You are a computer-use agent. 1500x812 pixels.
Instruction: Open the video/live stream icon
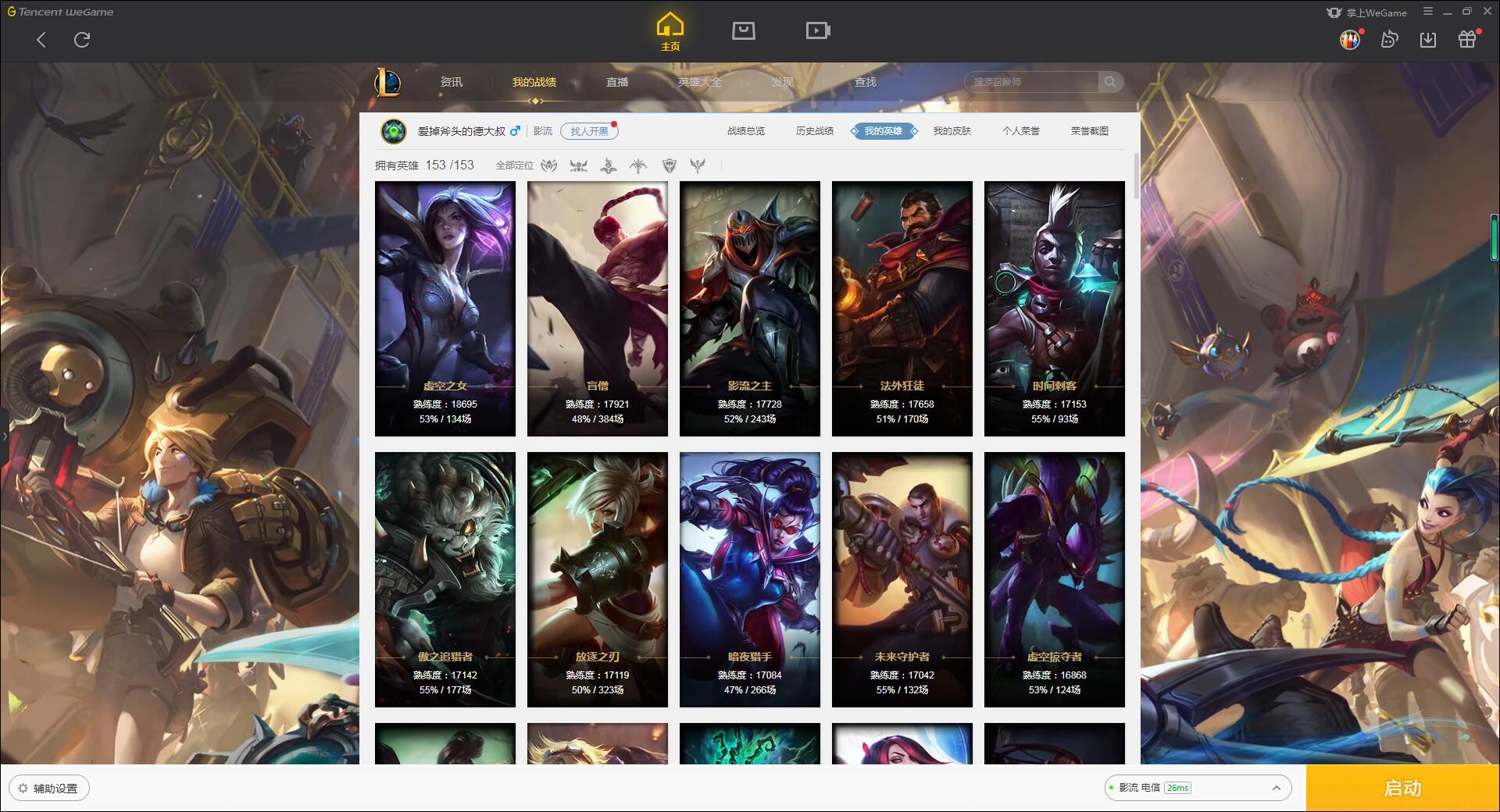tap(818, 30)
